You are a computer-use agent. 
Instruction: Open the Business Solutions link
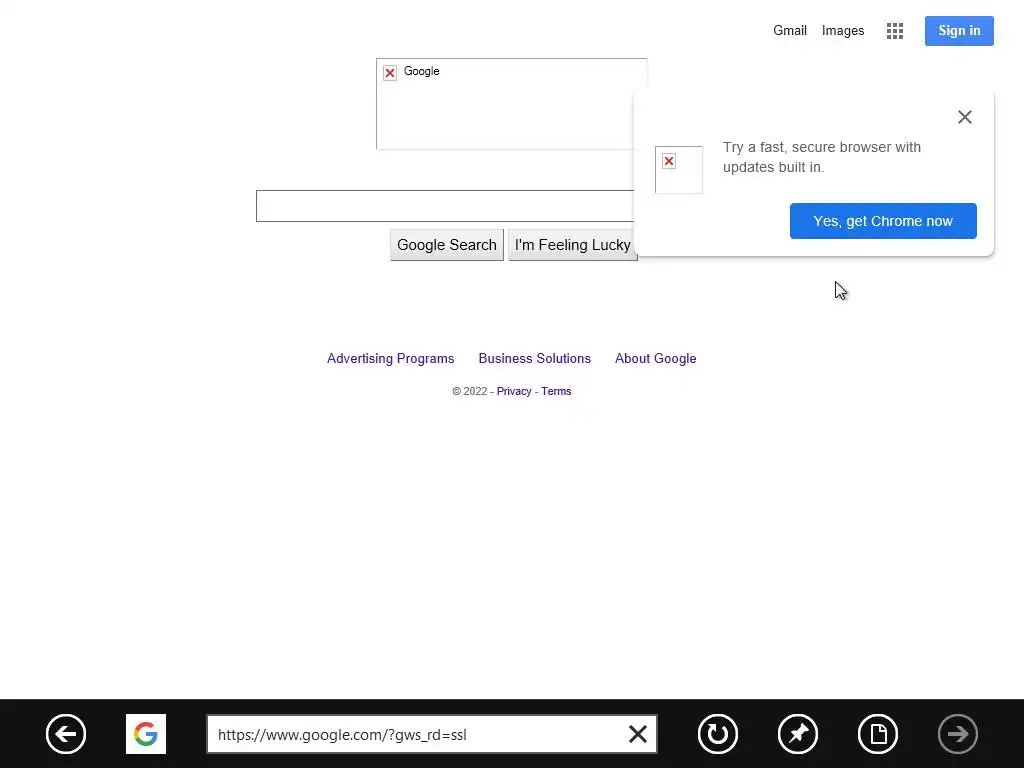tap(534, 359)
